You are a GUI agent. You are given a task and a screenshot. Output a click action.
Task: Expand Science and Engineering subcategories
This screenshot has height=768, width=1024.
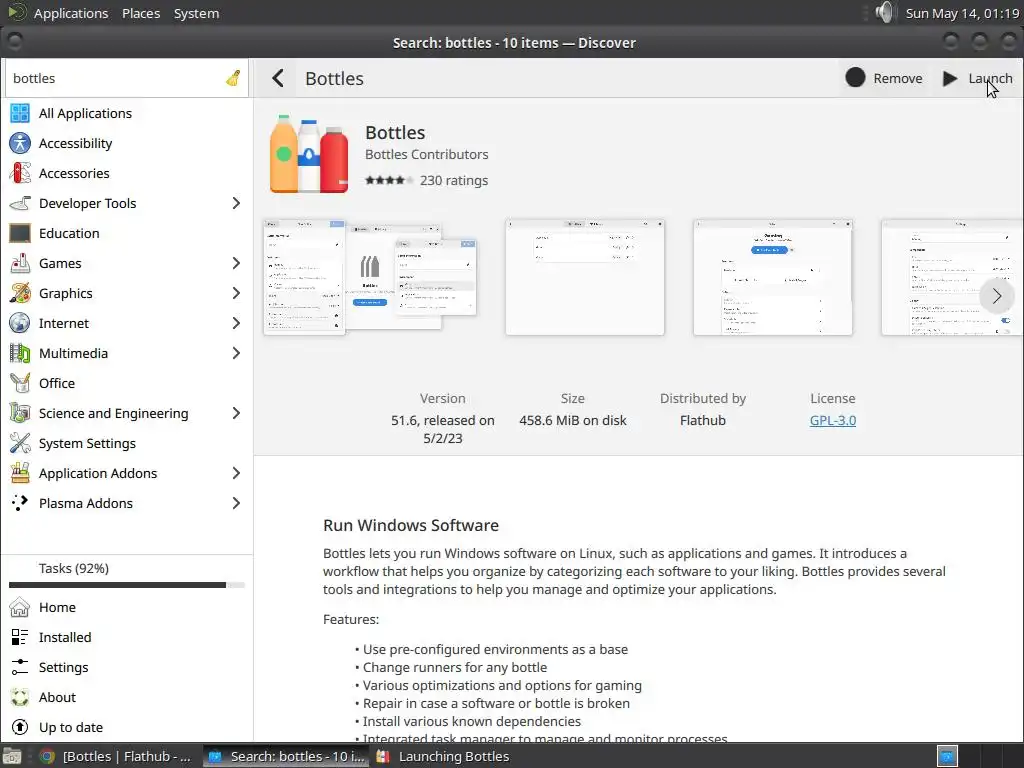[236, 413]
